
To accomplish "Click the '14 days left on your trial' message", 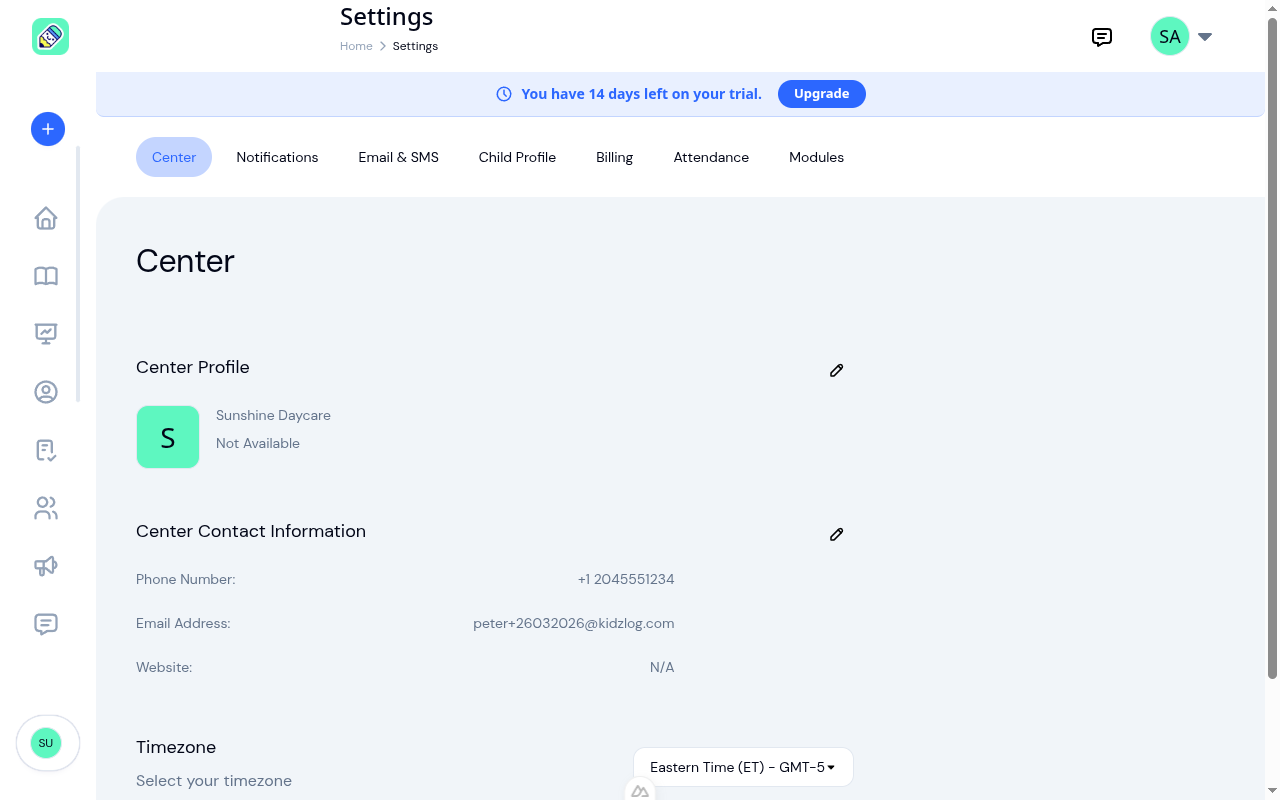I will coord(641,94).
